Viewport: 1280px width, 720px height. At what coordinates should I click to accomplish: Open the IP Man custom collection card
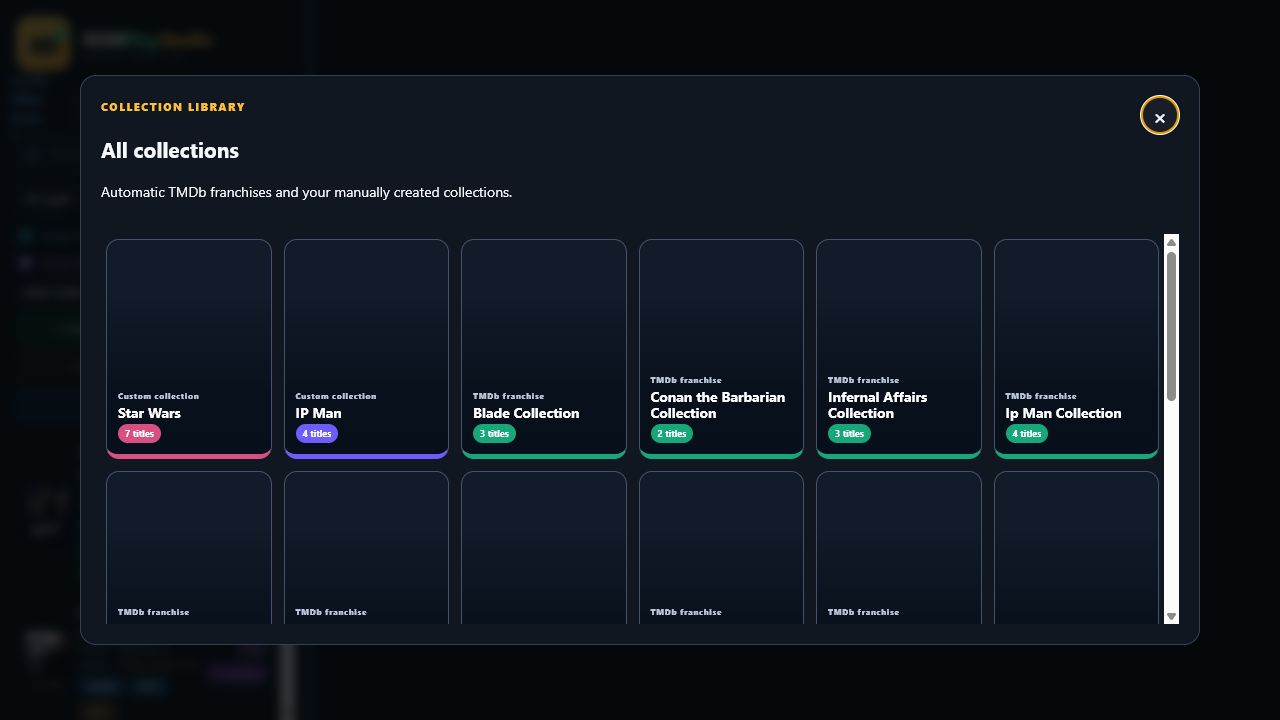point(366,349)
